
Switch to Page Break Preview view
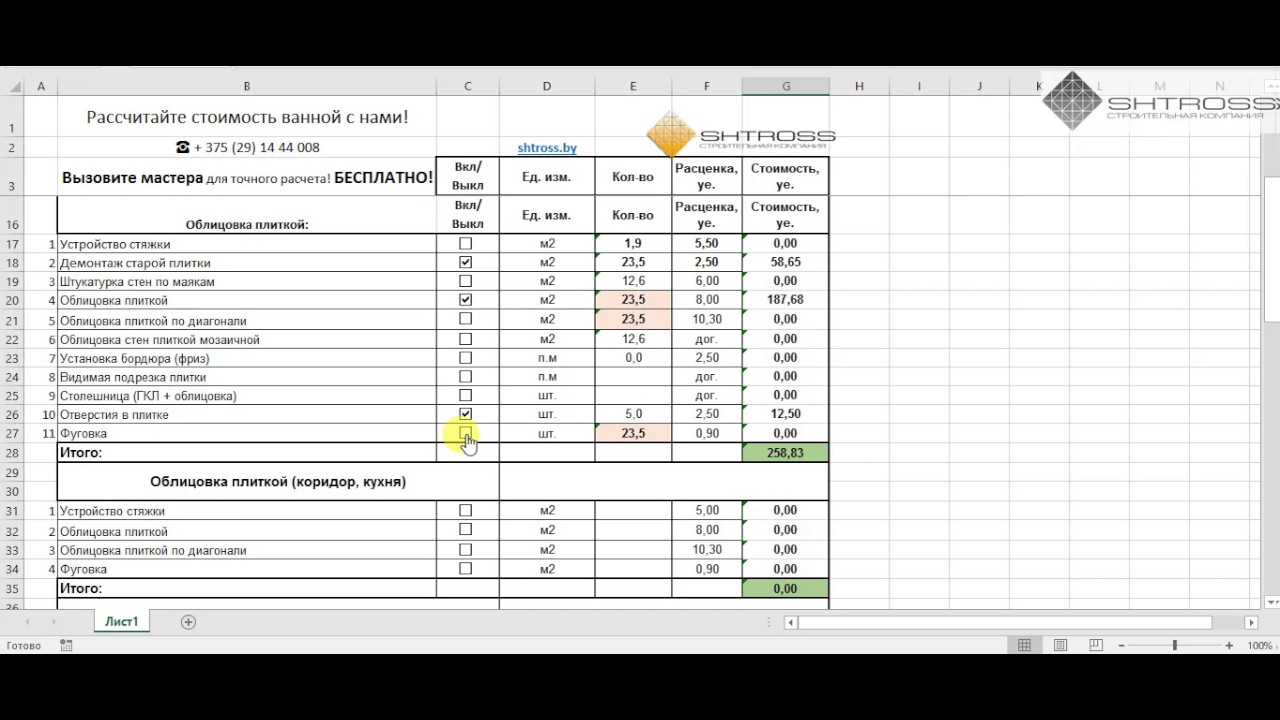coord(1096,646)
